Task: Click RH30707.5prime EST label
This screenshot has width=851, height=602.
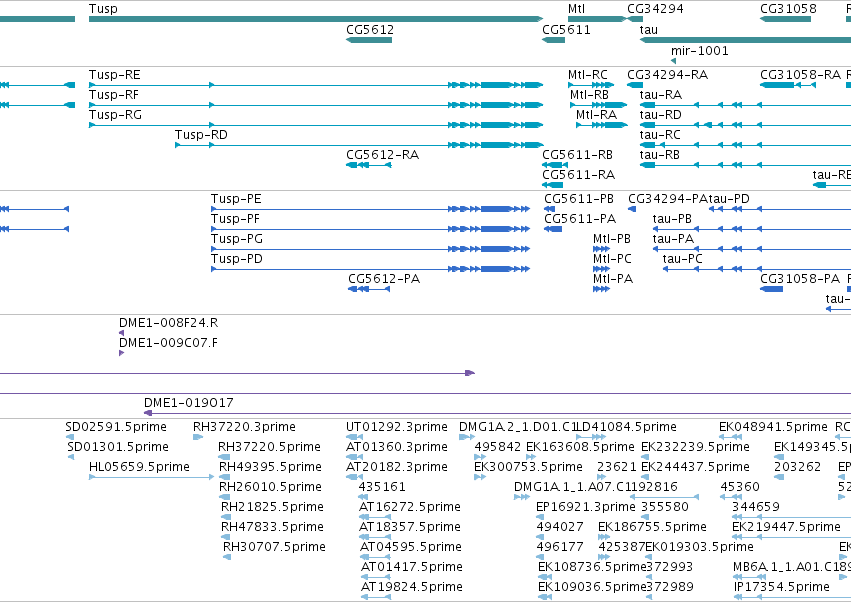Action: tap(274, 547)
